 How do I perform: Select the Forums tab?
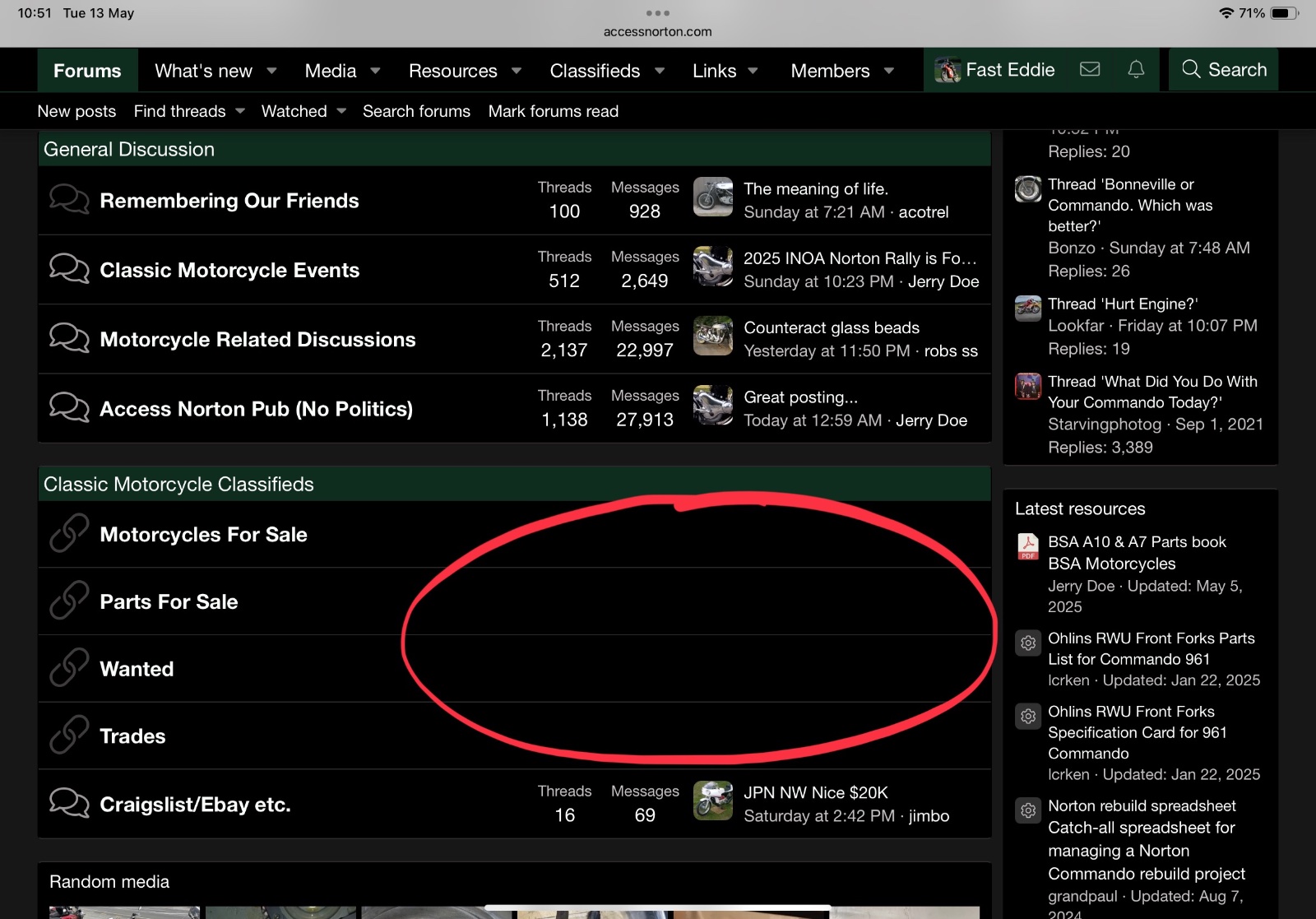pyautogui.click(x=87, y=71)
